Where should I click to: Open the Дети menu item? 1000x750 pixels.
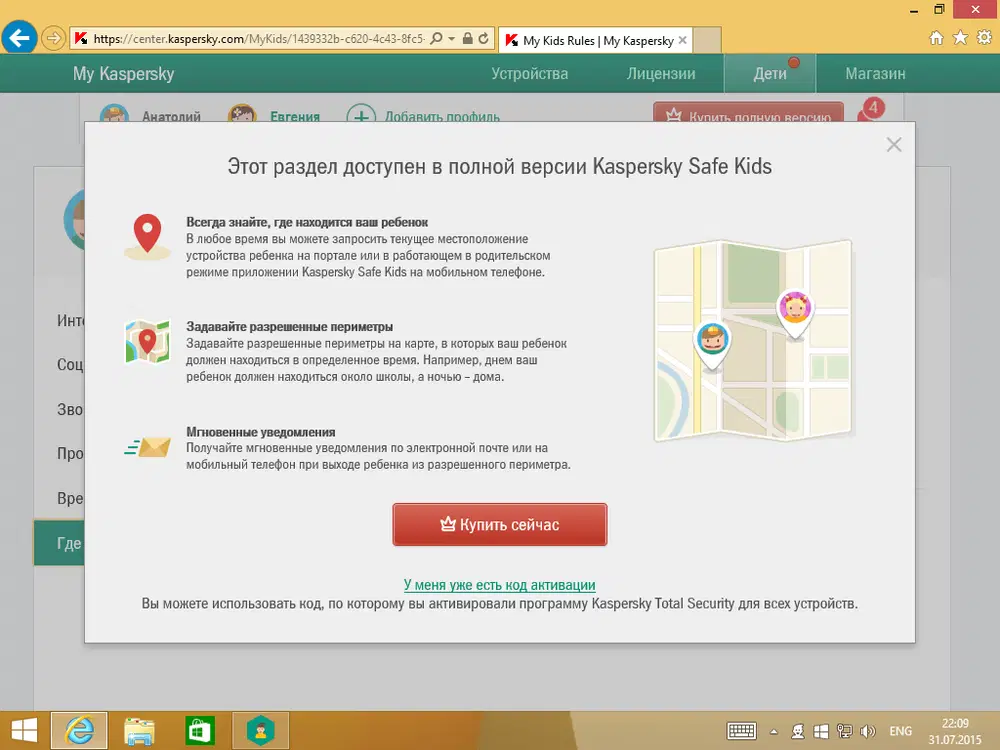770,73
